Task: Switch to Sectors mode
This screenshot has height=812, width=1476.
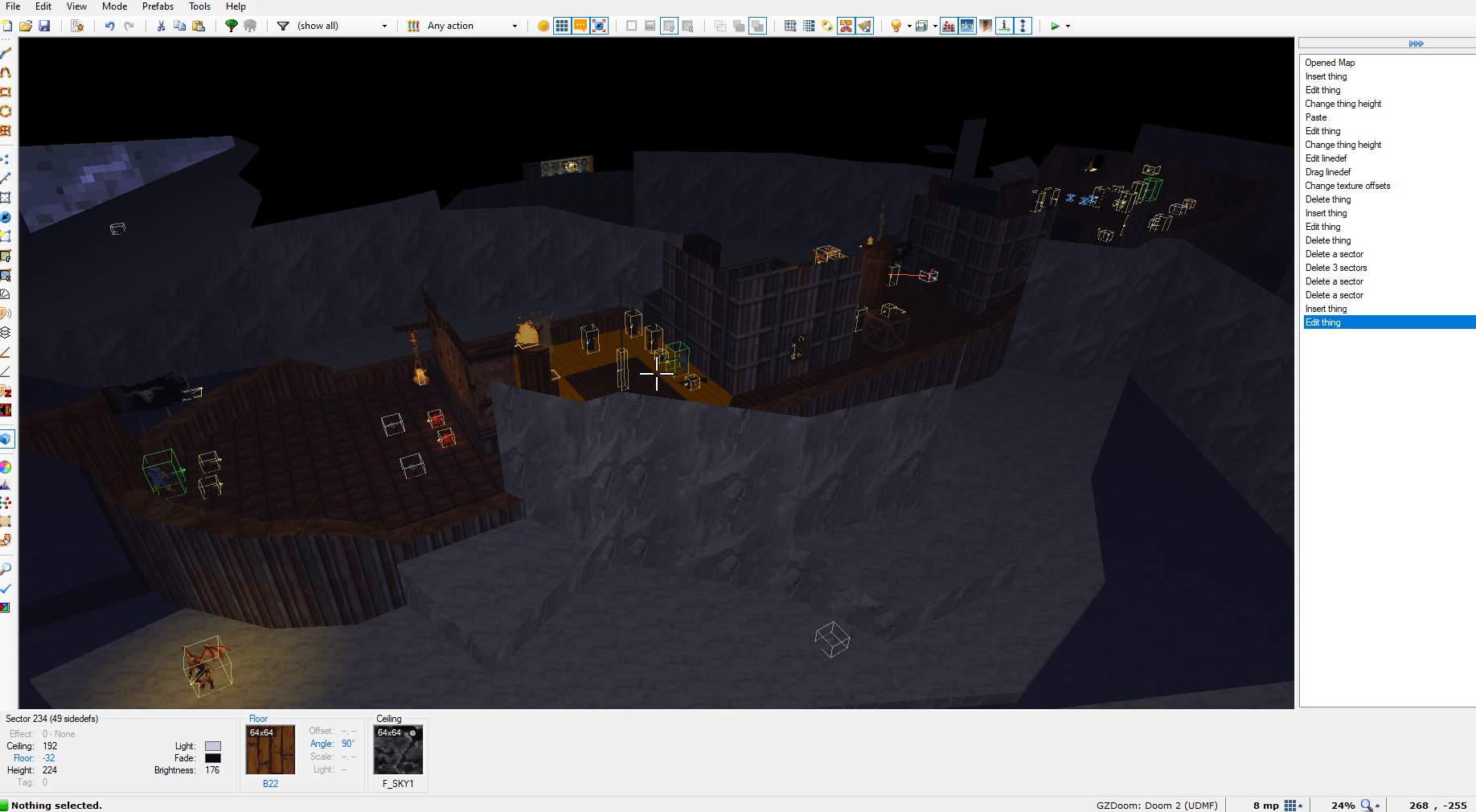Action: point(6,198)
